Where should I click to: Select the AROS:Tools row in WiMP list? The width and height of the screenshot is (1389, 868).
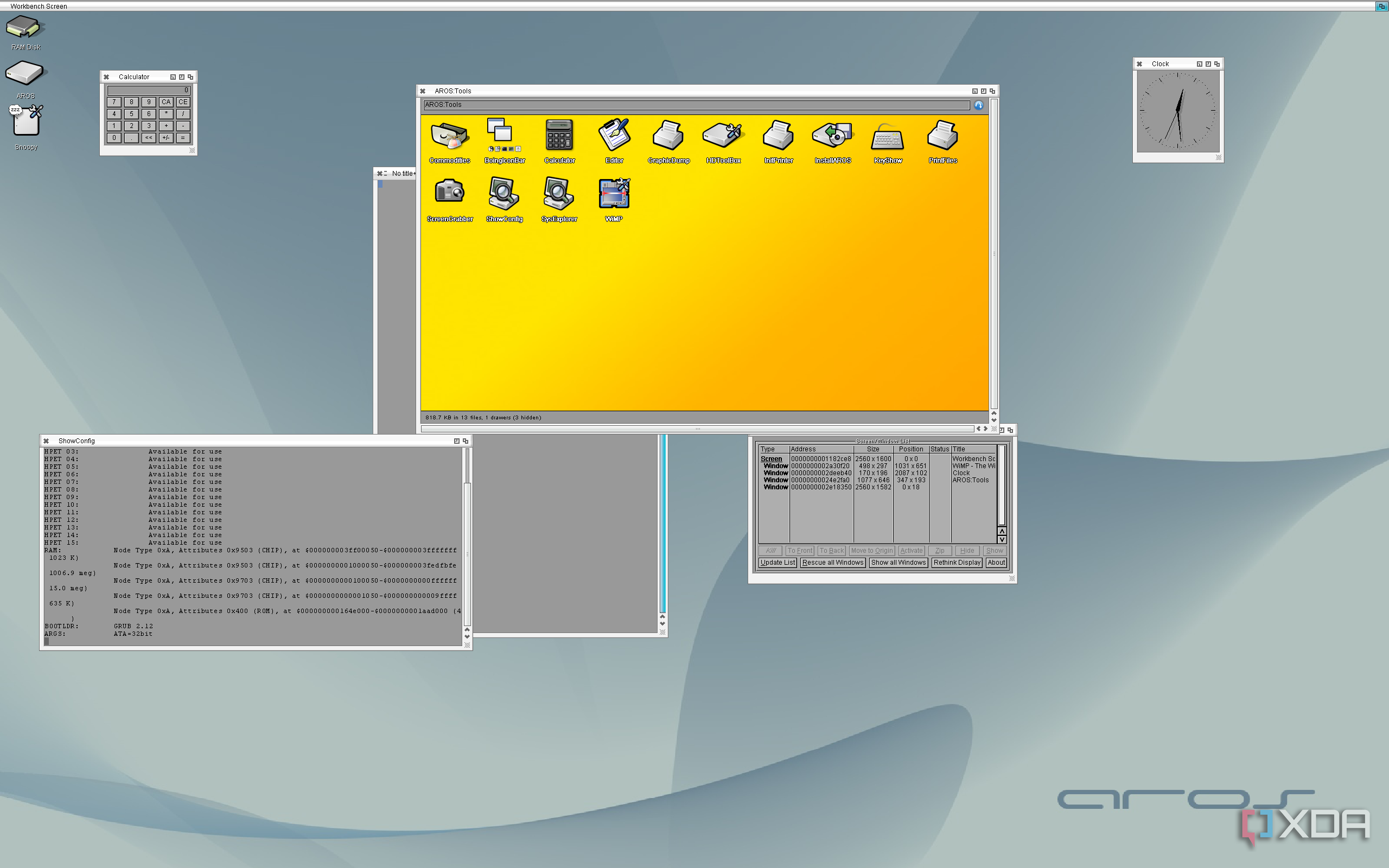pyautogui.click(x=877, y=480)
